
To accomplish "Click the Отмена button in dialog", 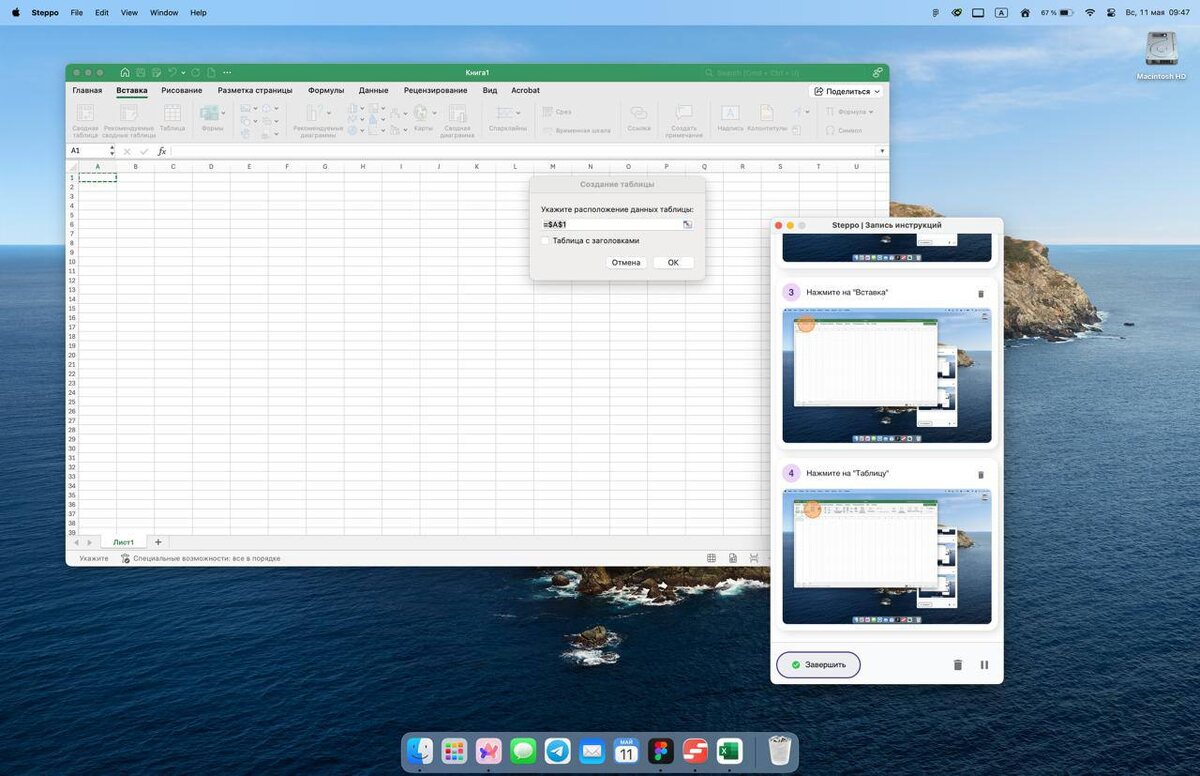I will point(626,262).
